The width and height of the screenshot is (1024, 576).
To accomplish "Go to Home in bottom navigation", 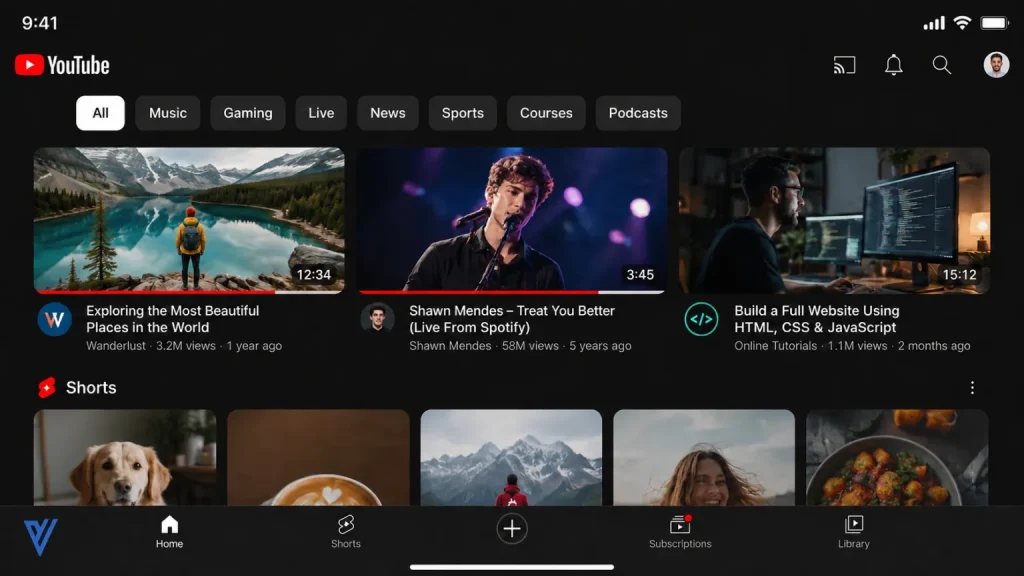I will pos(169,532).
